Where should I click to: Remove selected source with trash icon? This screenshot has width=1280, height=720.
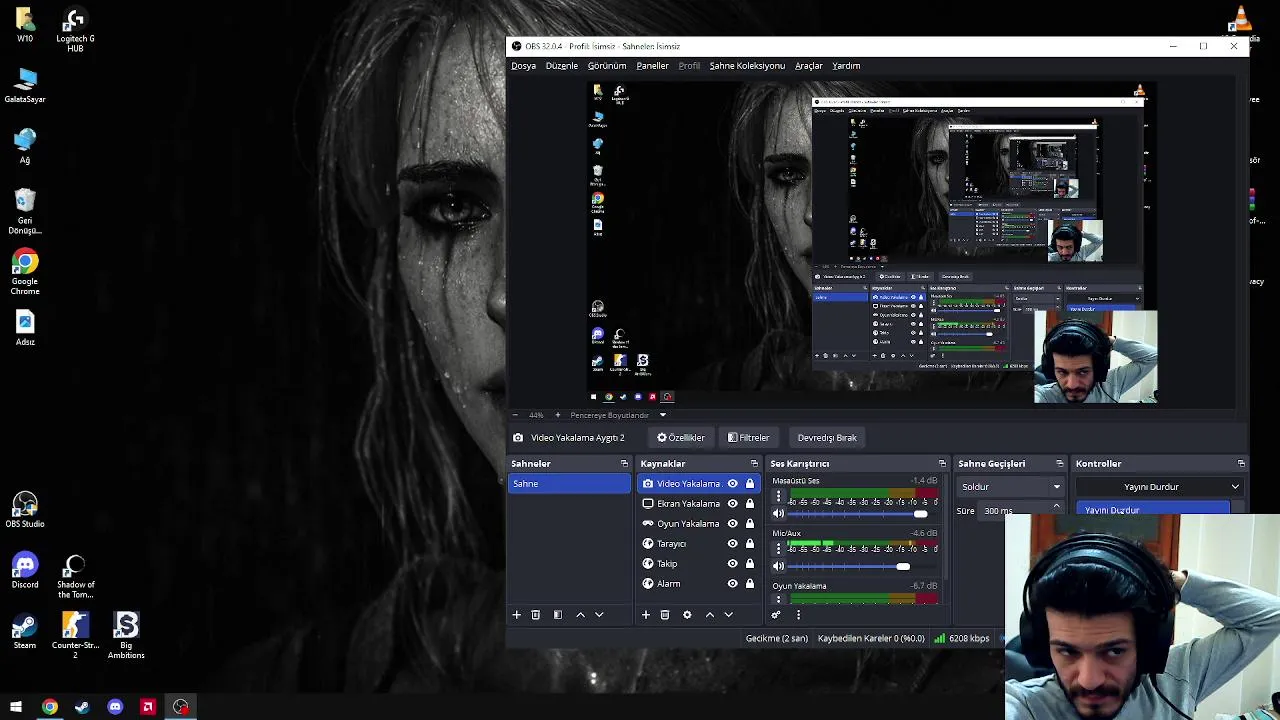665,615
